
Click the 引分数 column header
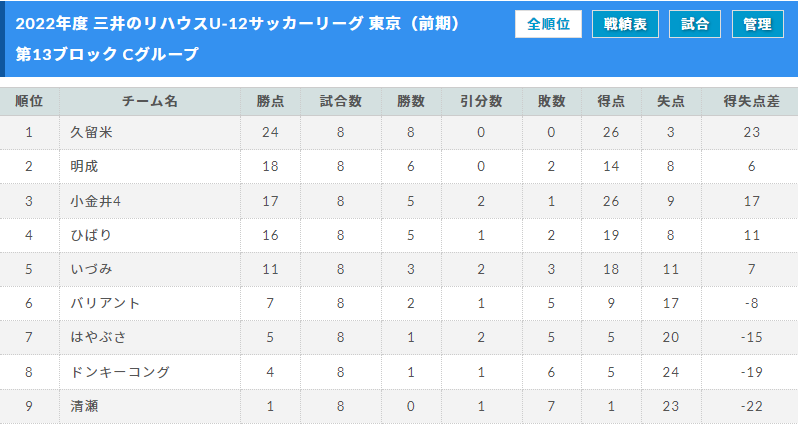coord(481,101)
